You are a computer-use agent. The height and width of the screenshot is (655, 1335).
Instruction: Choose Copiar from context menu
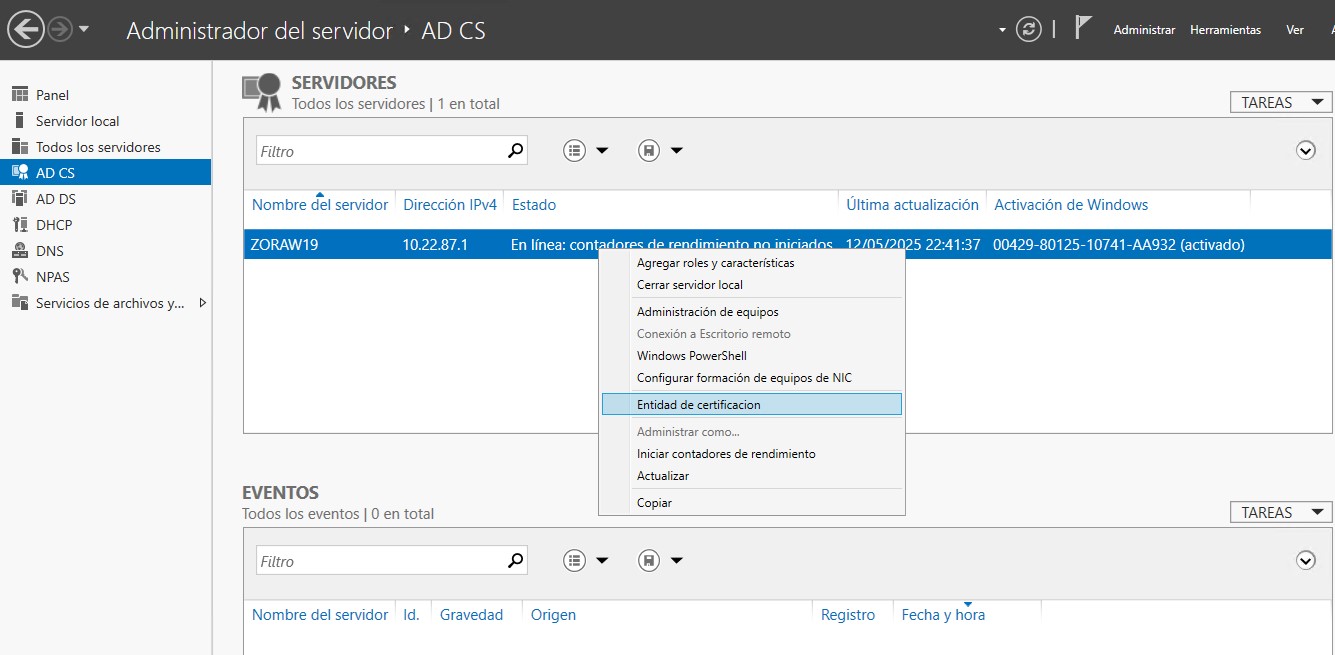654,503
